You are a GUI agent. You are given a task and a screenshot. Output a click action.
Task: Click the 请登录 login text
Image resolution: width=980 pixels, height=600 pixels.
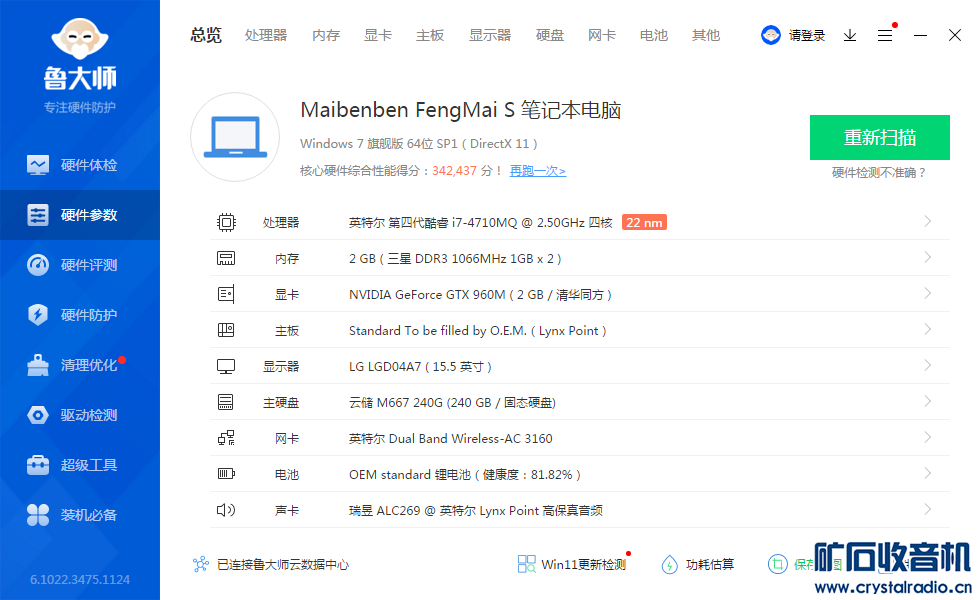click(x=807, y=36)
